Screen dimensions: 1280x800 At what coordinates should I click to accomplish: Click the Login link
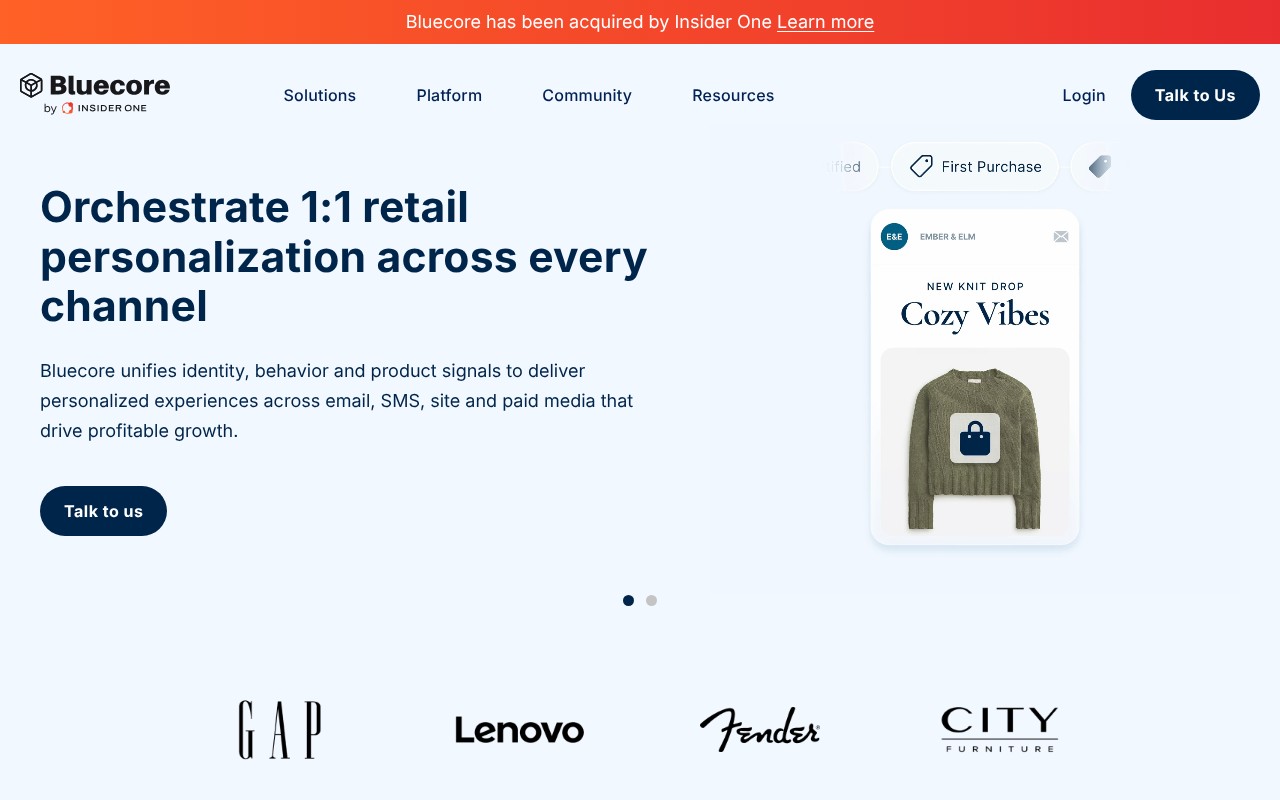coord(1084,95)
